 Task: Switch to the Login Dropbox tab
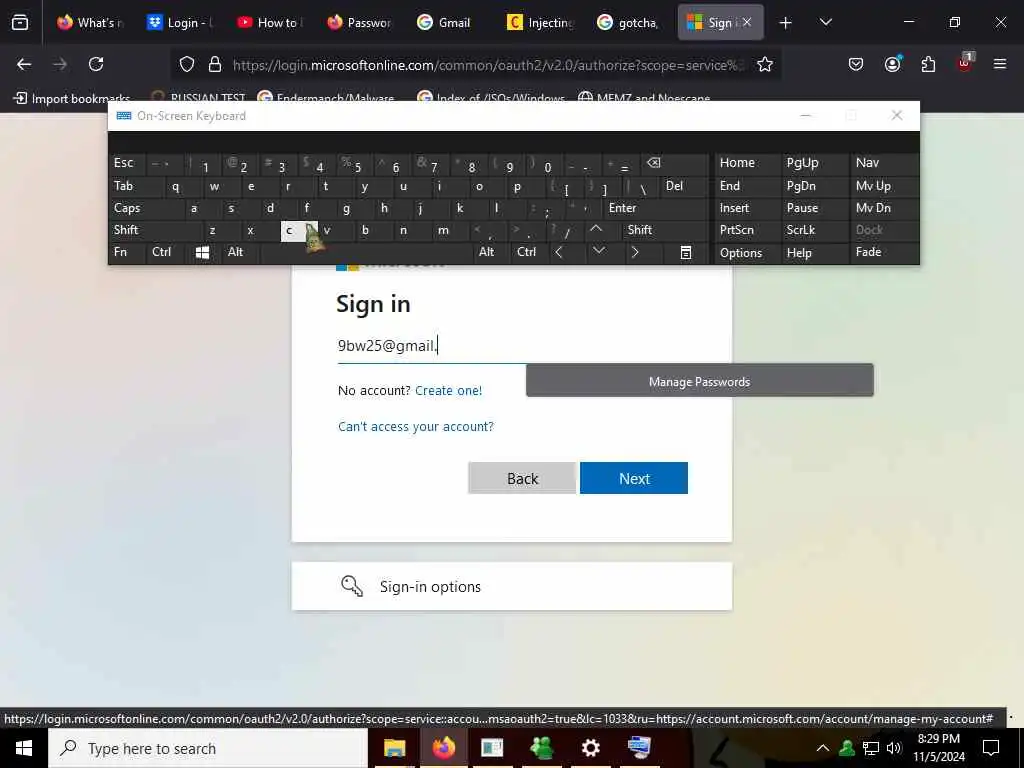(178, 22)
